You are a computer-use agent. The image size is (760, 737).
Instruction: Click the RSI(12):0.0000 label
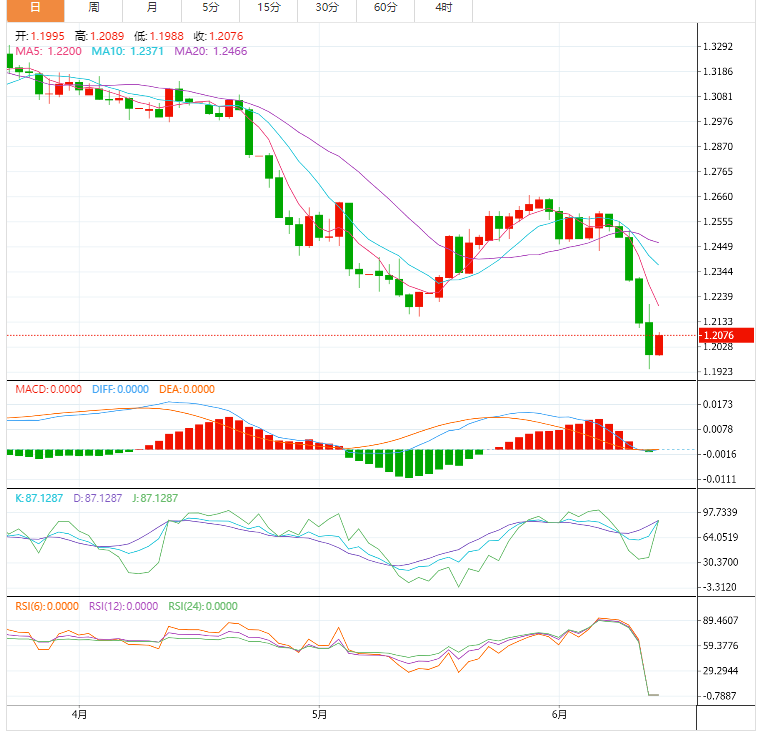point(124,607)
